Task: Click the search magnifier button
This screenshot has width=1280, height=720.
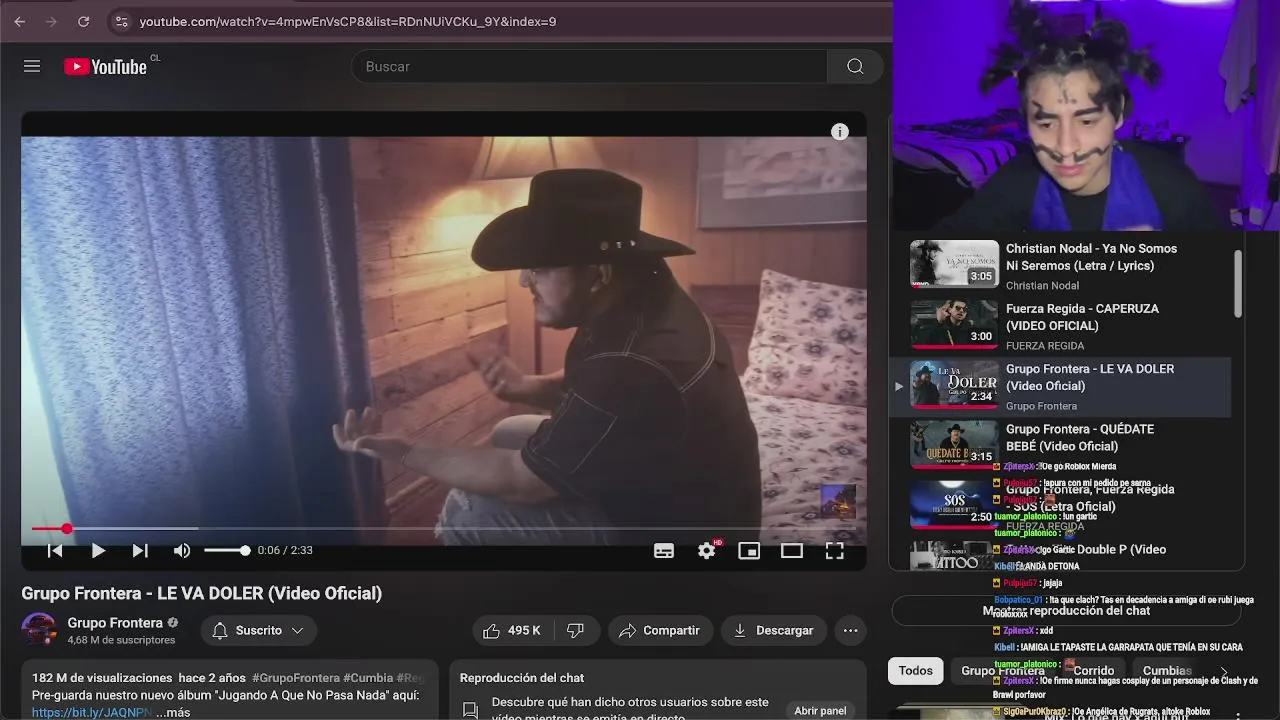Action: point(855,66)
